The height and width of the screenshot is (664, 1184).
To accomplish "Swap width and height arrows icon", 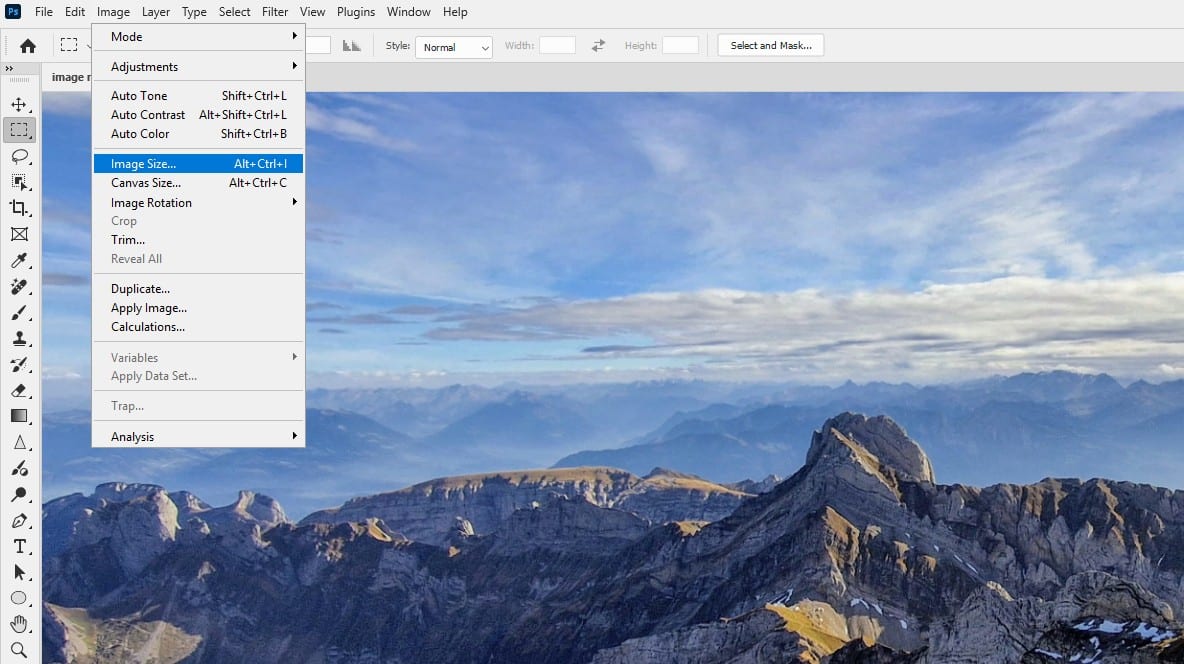I will point(598,46).
